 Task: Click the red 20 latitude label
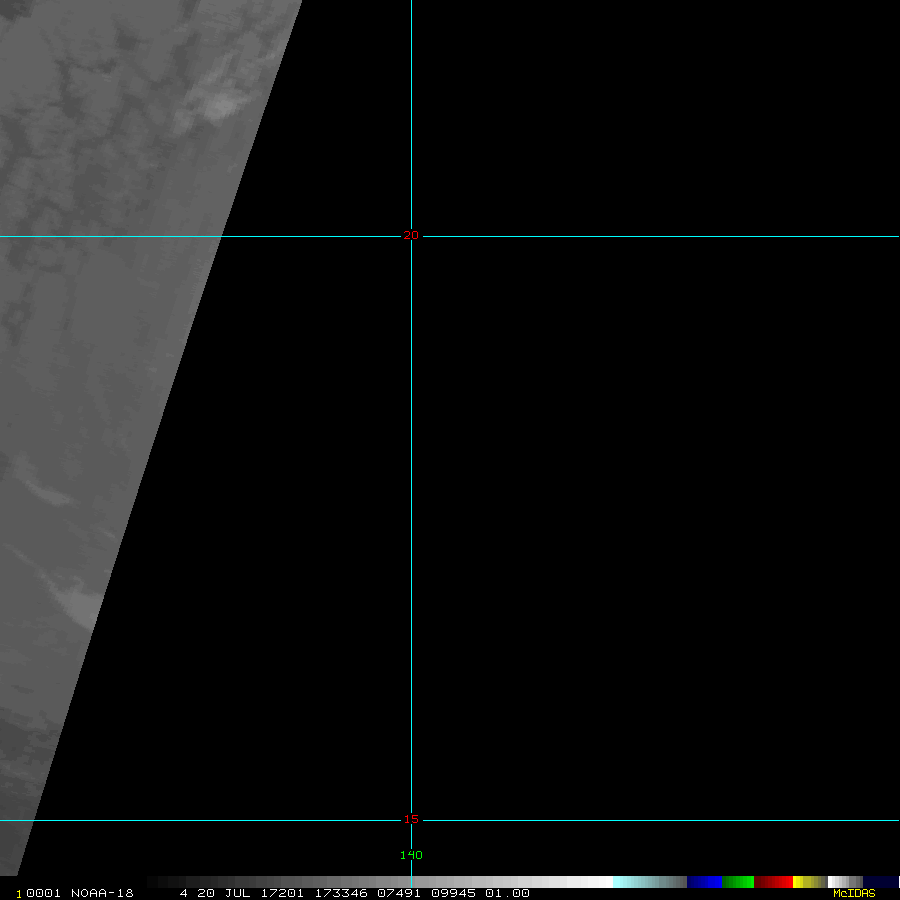(410, 236)
